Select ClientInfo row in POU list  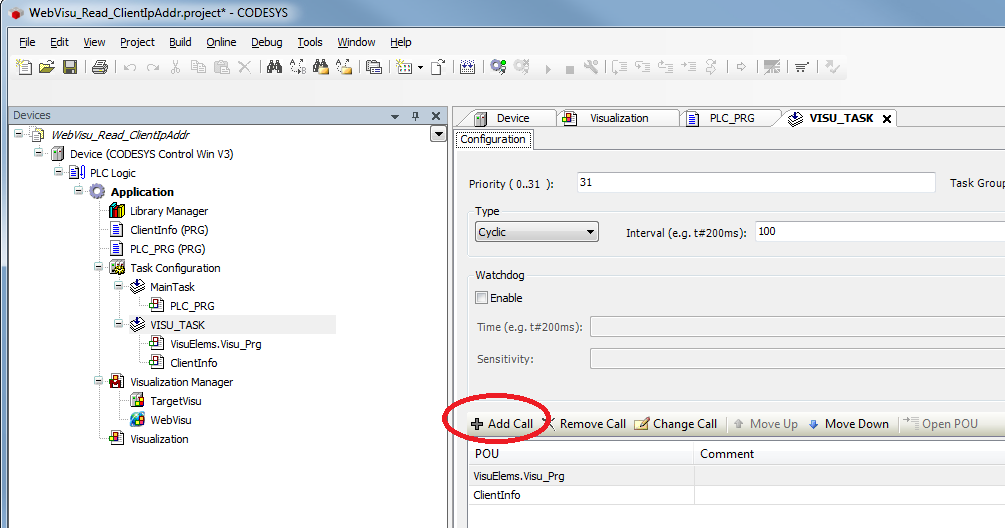tap(580, 495)
